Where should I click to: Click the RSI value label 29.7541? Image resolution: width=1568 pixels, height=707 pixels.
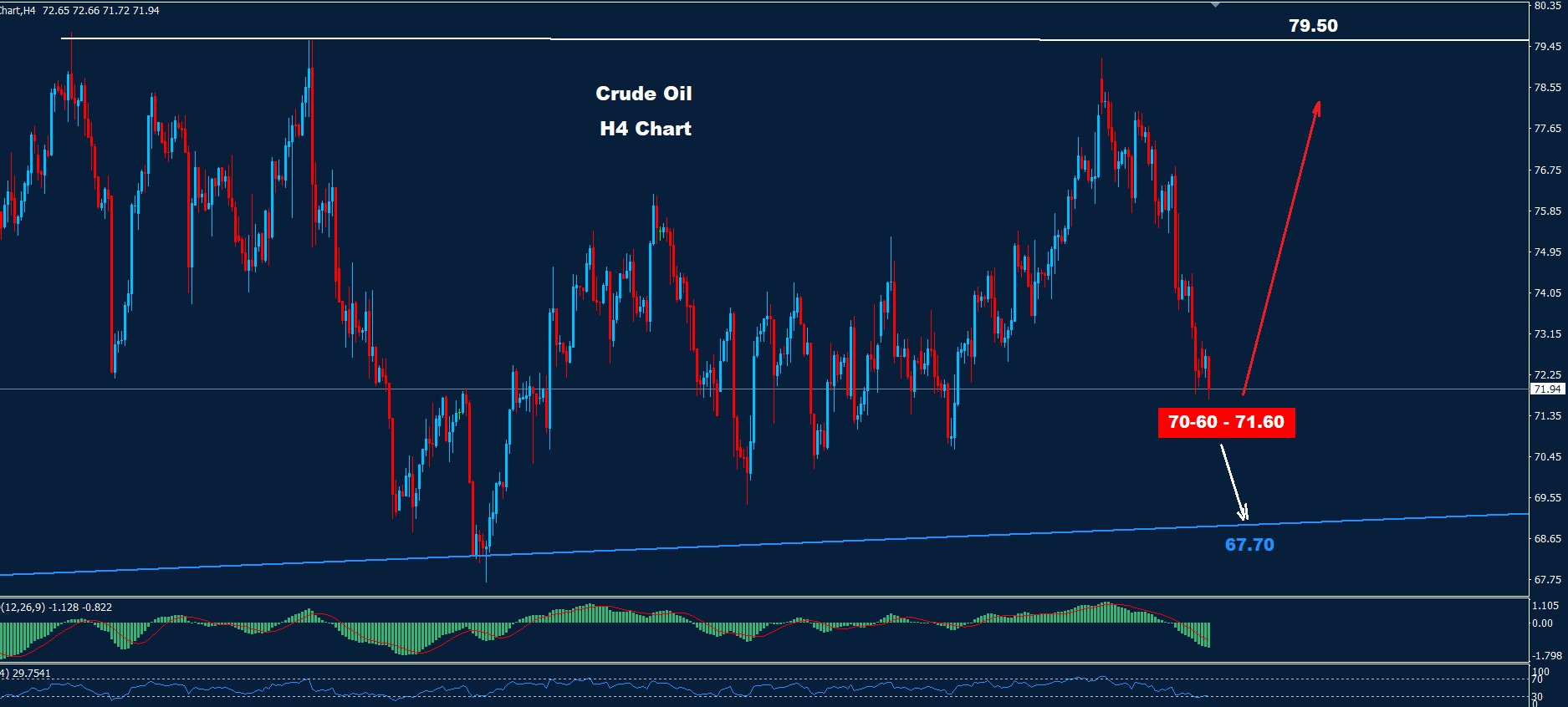coord(31,673)
